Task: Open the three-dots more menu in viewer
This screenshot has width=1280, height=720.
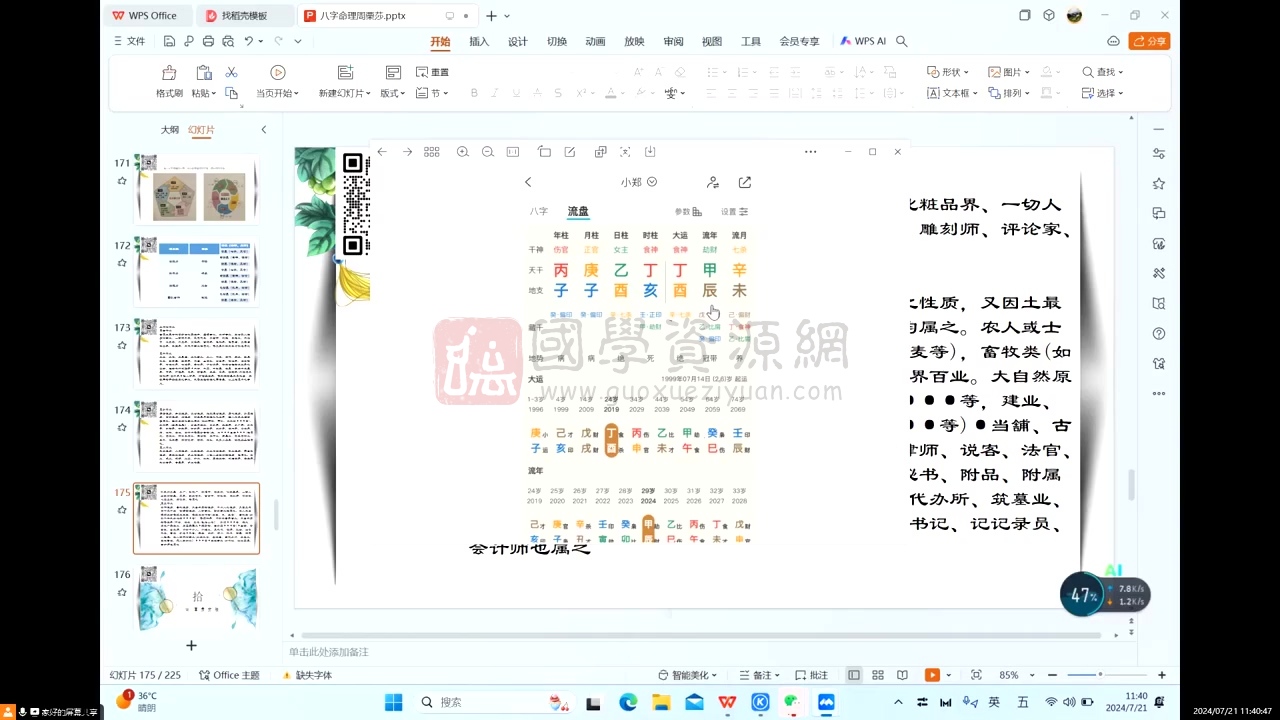Action: pyautogui.click(x=810, y=152)
